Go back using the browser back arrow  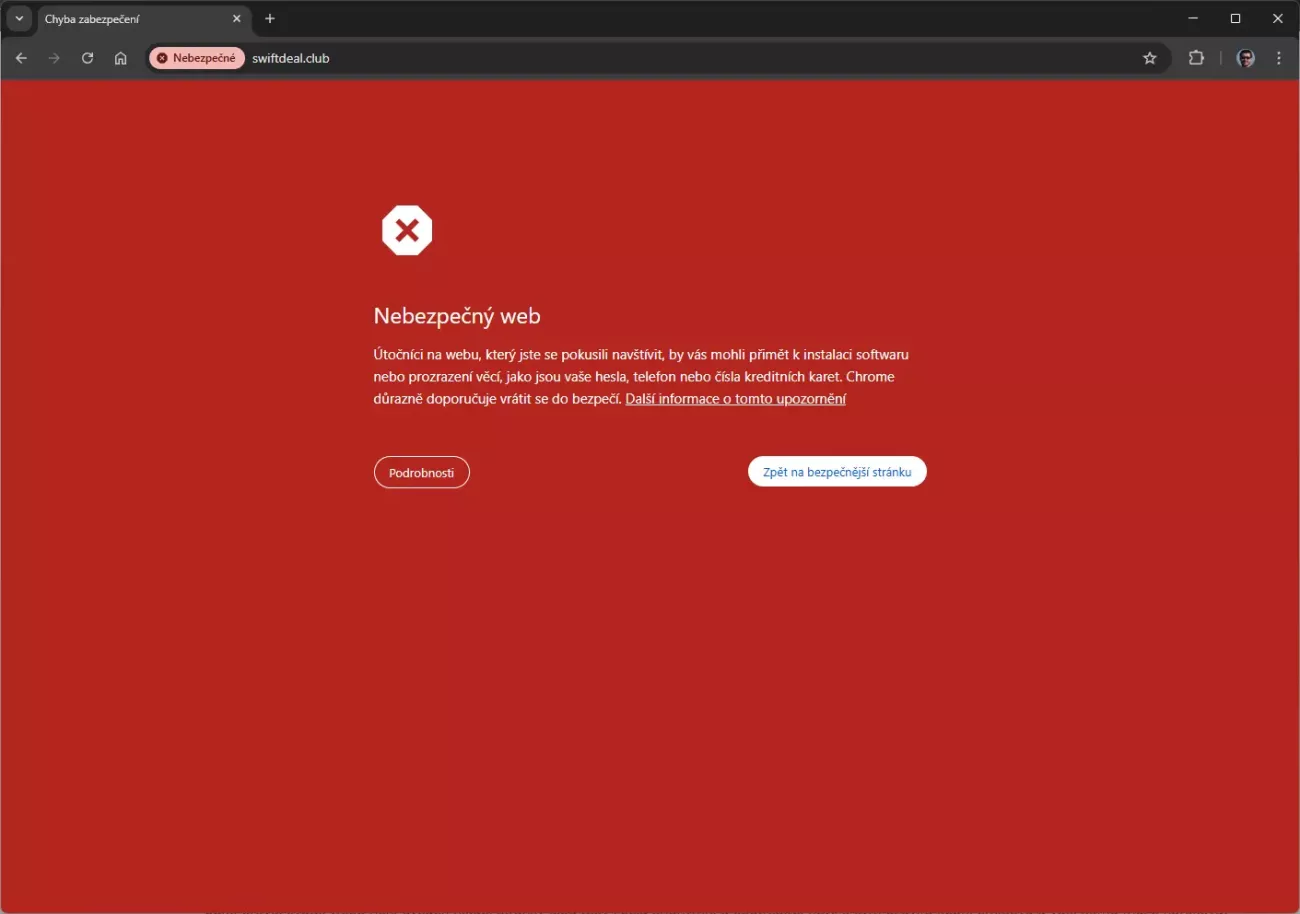click(21, 58)
